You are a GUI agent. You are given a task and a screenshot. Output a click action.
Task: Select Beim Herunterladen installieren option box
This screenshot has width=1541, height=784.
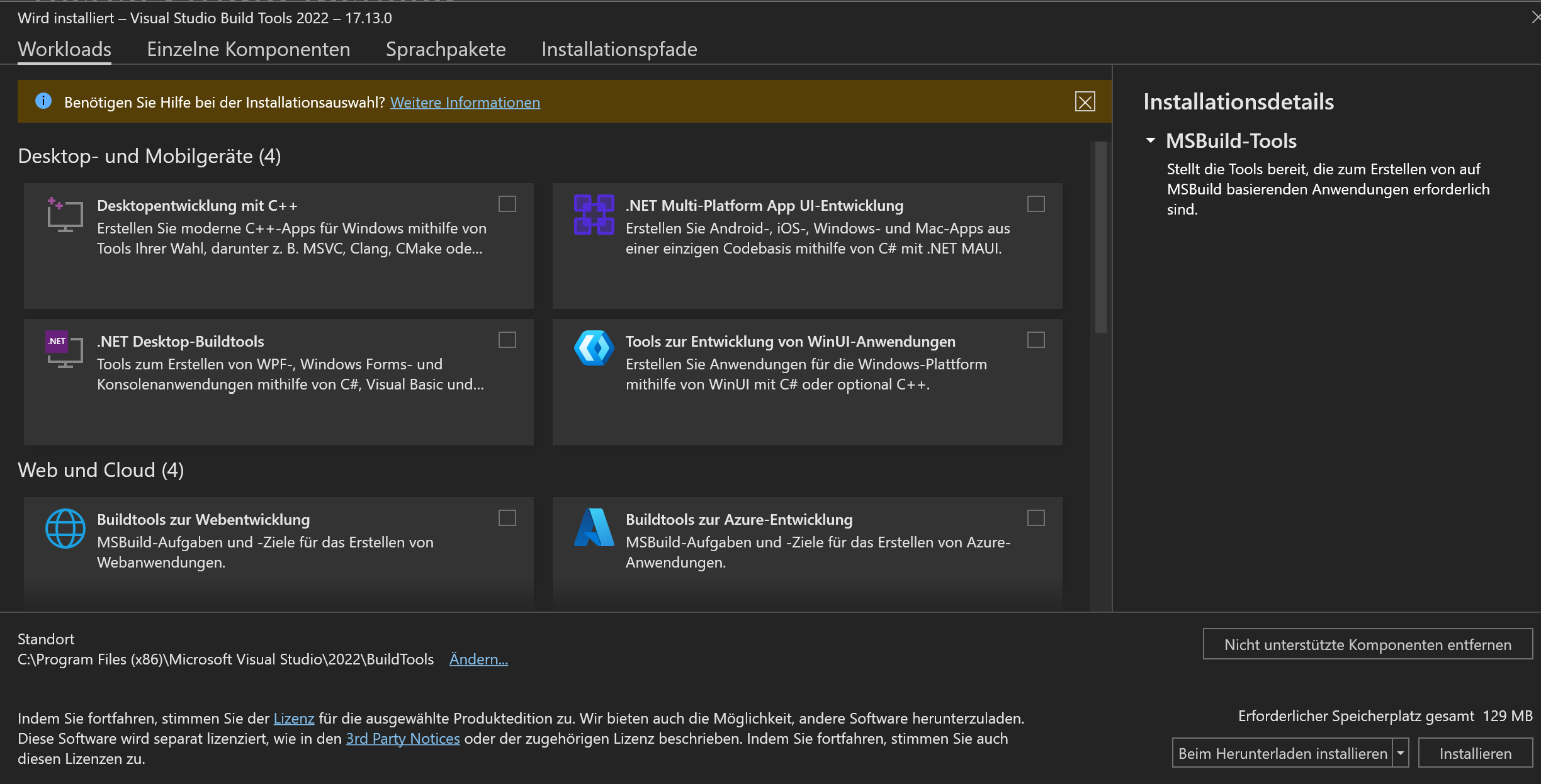1282,753
